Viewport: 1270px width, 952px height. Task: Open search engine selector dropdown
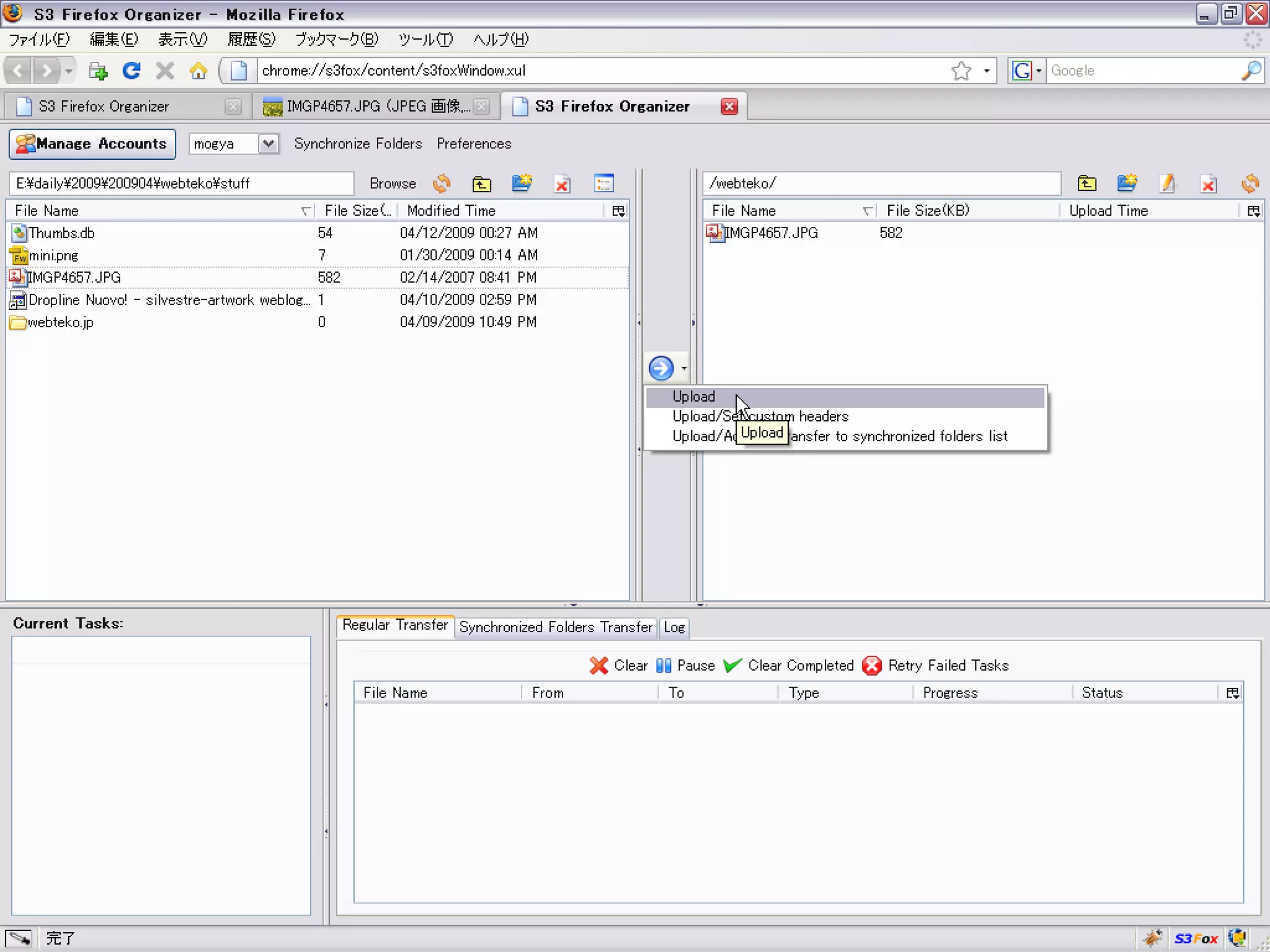pyautogui.click(x=1027, y=71)
